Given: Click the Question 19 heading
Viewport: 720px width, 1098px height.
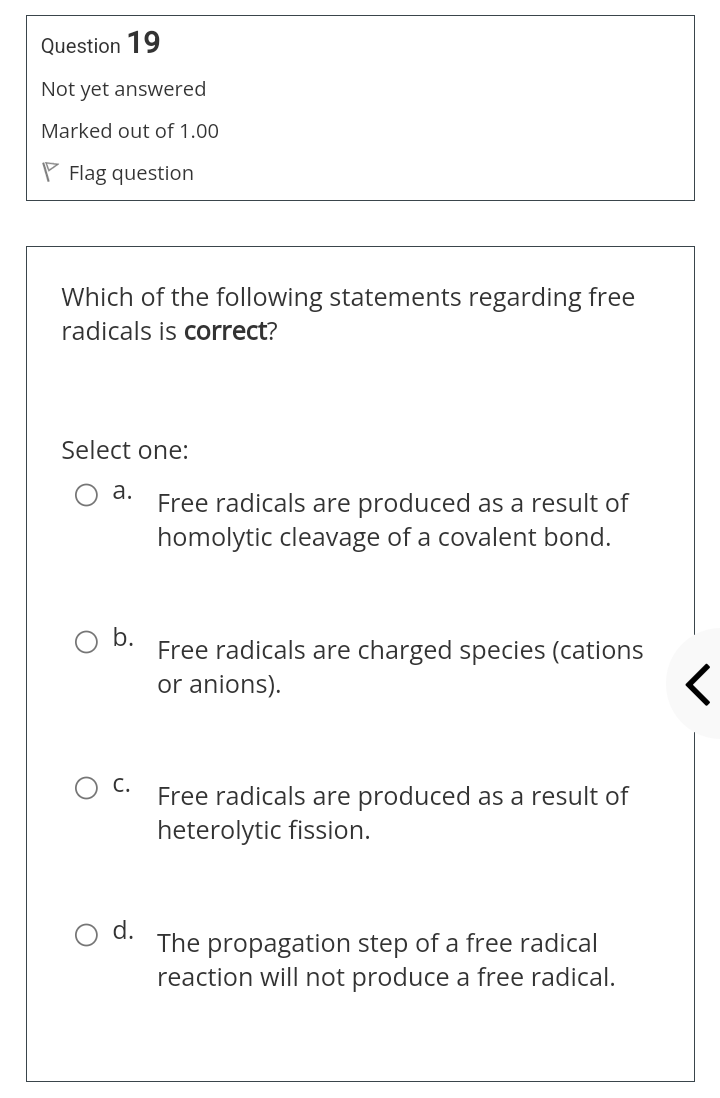Looking at the screenshot, I should (100, 44).
